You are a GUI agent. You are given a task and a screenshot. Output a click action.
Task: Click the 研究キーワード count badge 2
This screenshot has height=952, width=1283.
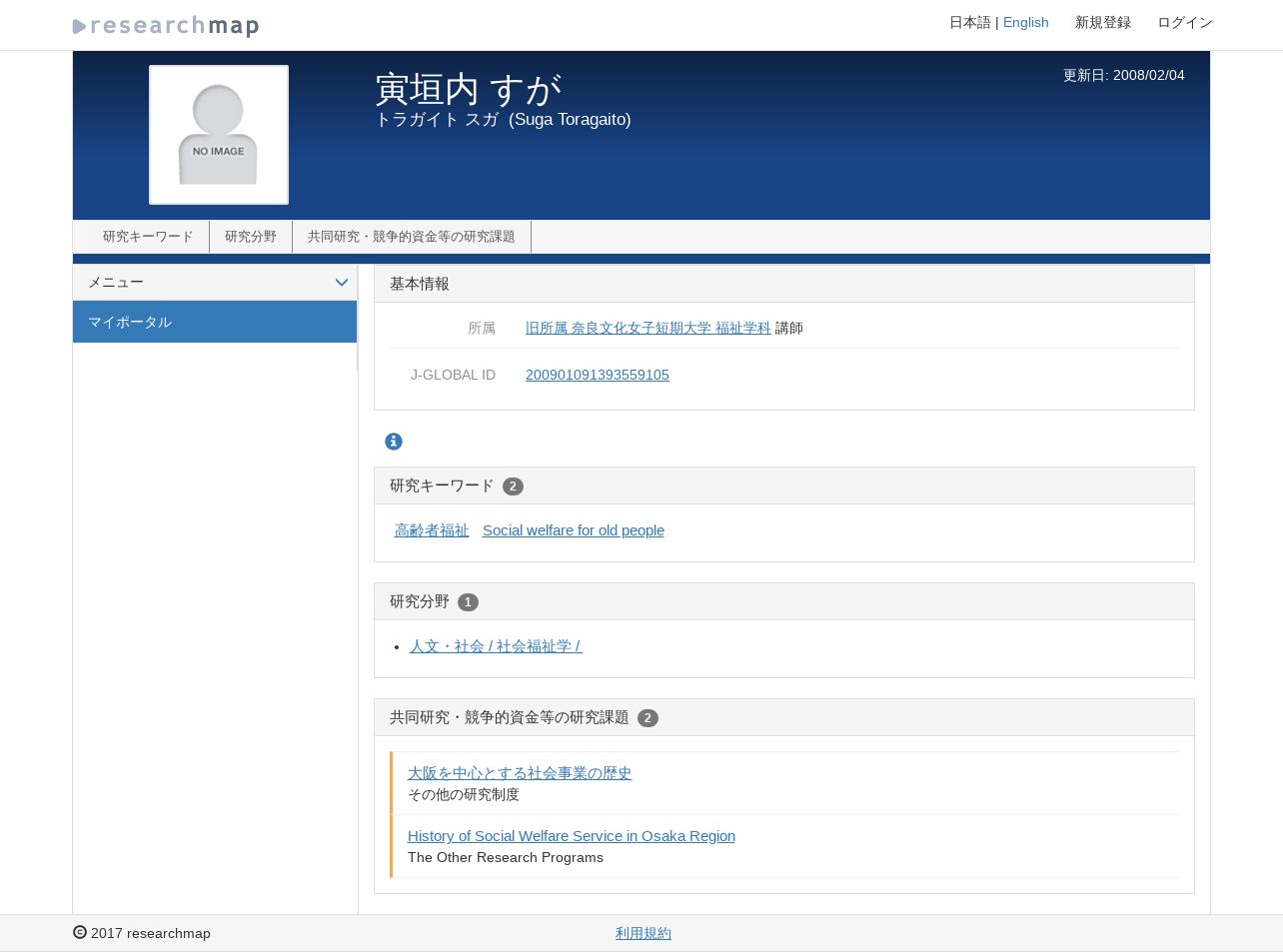coord(513,486)
